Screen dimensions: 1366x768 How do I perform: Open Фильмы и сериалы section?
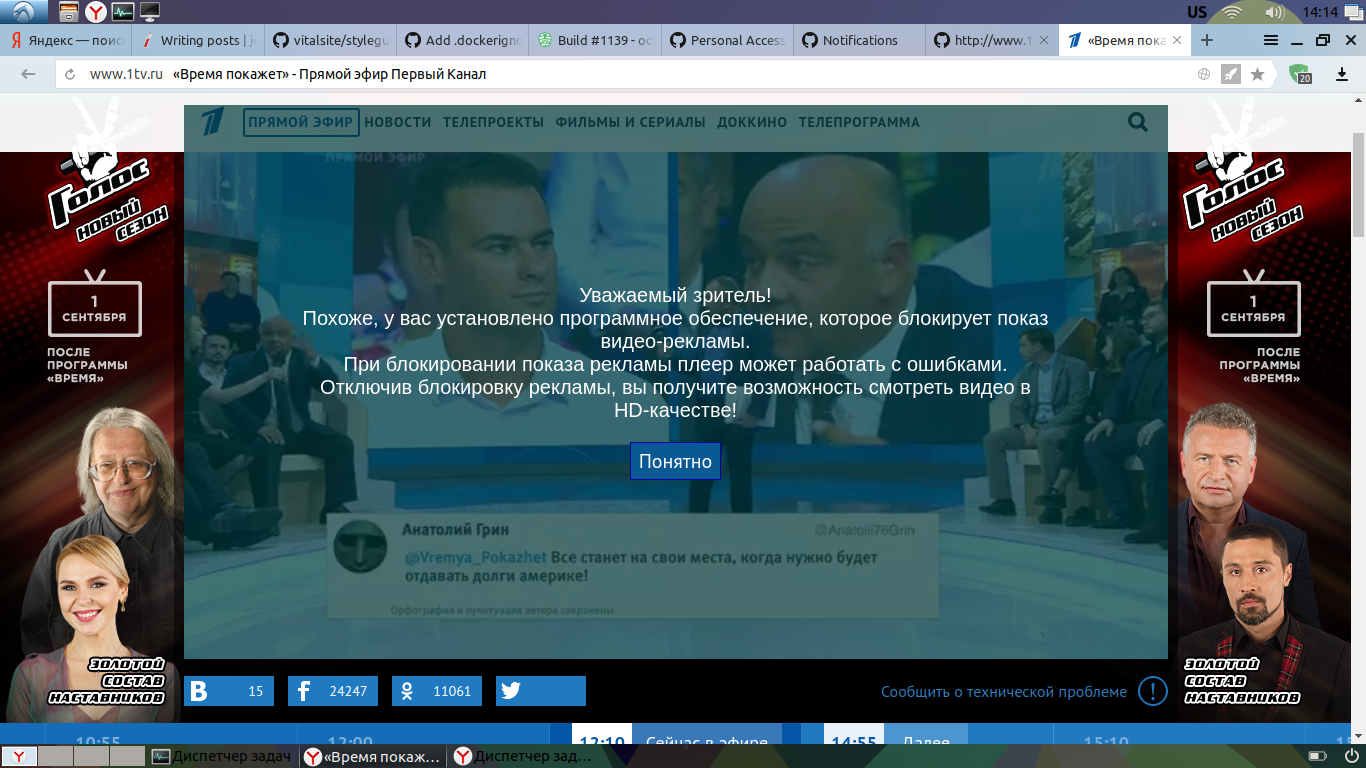(630, 122)
